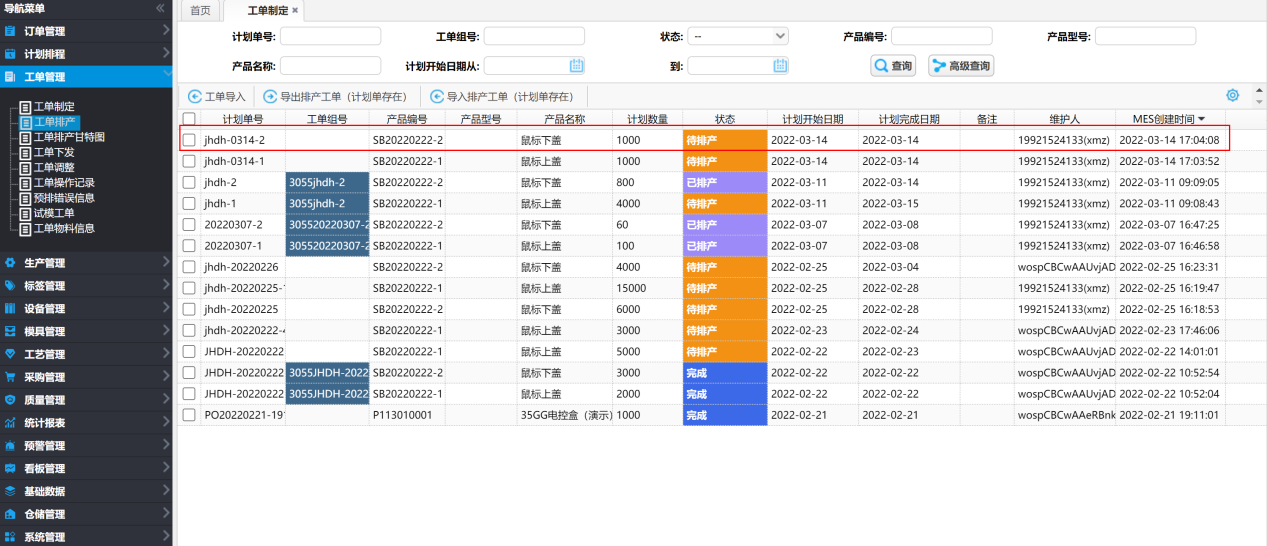Click 导出排产工单（计划单存在） button
Image resolution: width=1267 pixels, height=546 pixels.
pos(336,97)
